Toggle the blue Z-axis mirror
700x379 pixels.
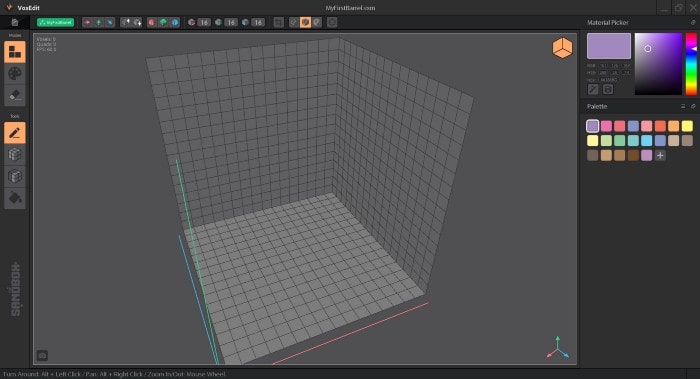click(110, 22)
